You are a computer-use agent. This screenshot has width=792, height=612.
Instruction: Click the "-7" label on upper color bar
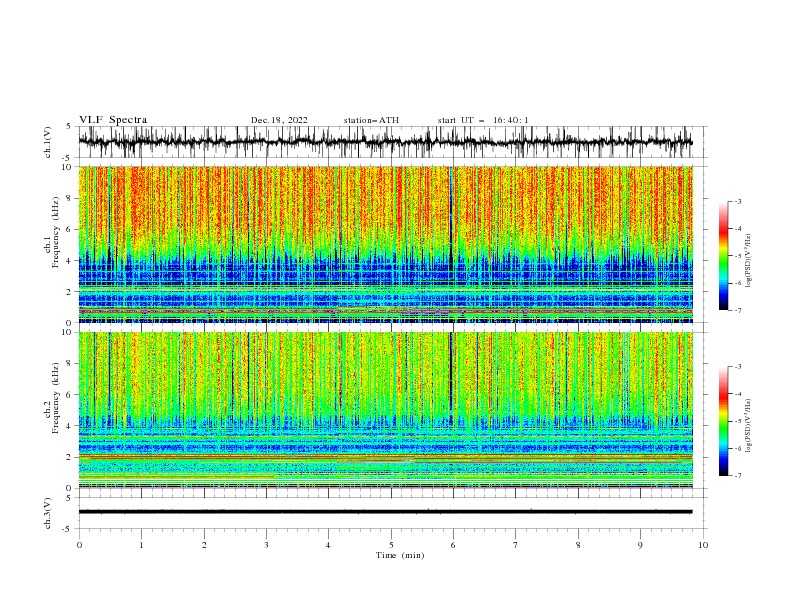(x=737, y=310)
